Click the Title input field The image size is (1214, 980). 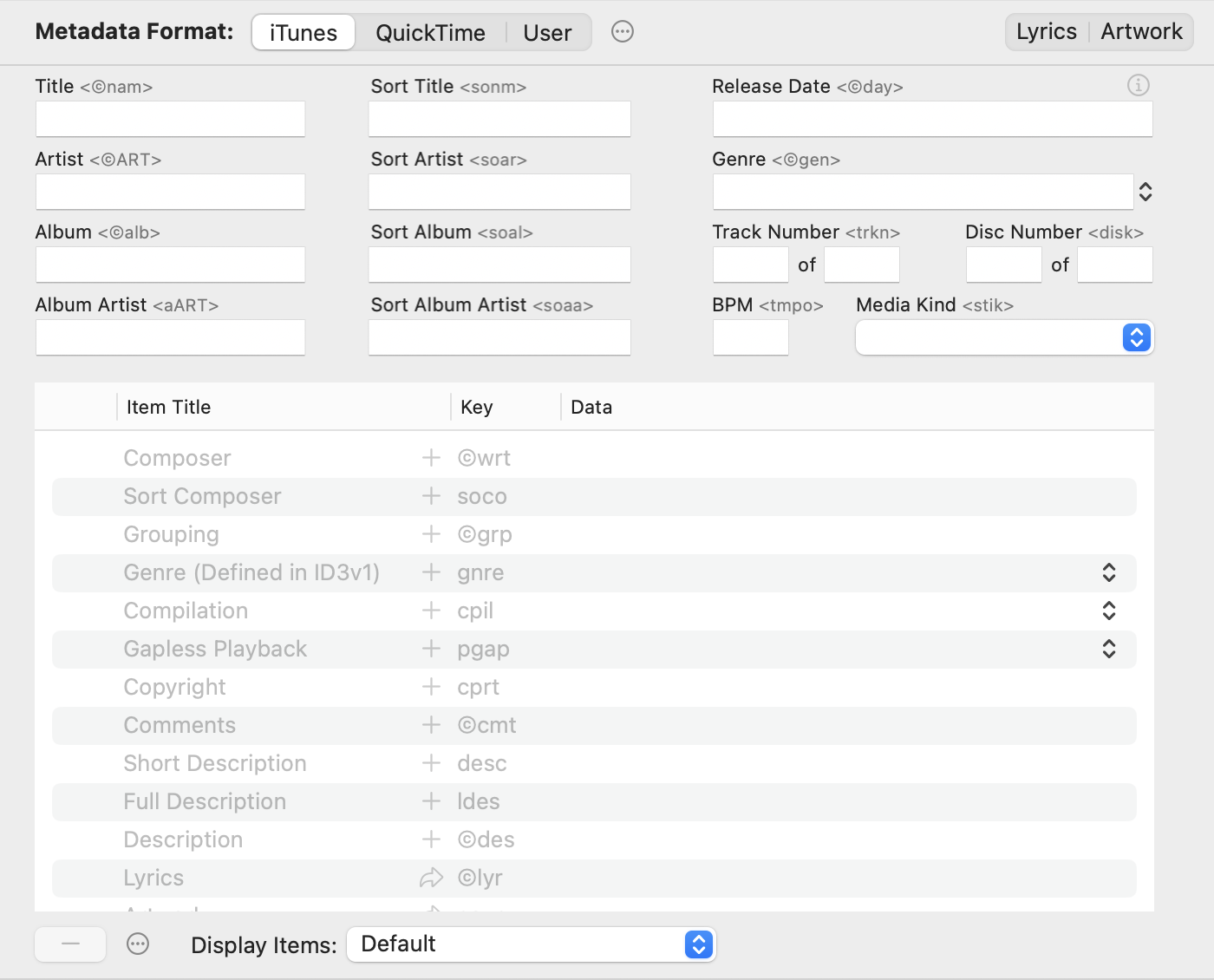click(x=170, y=119)
